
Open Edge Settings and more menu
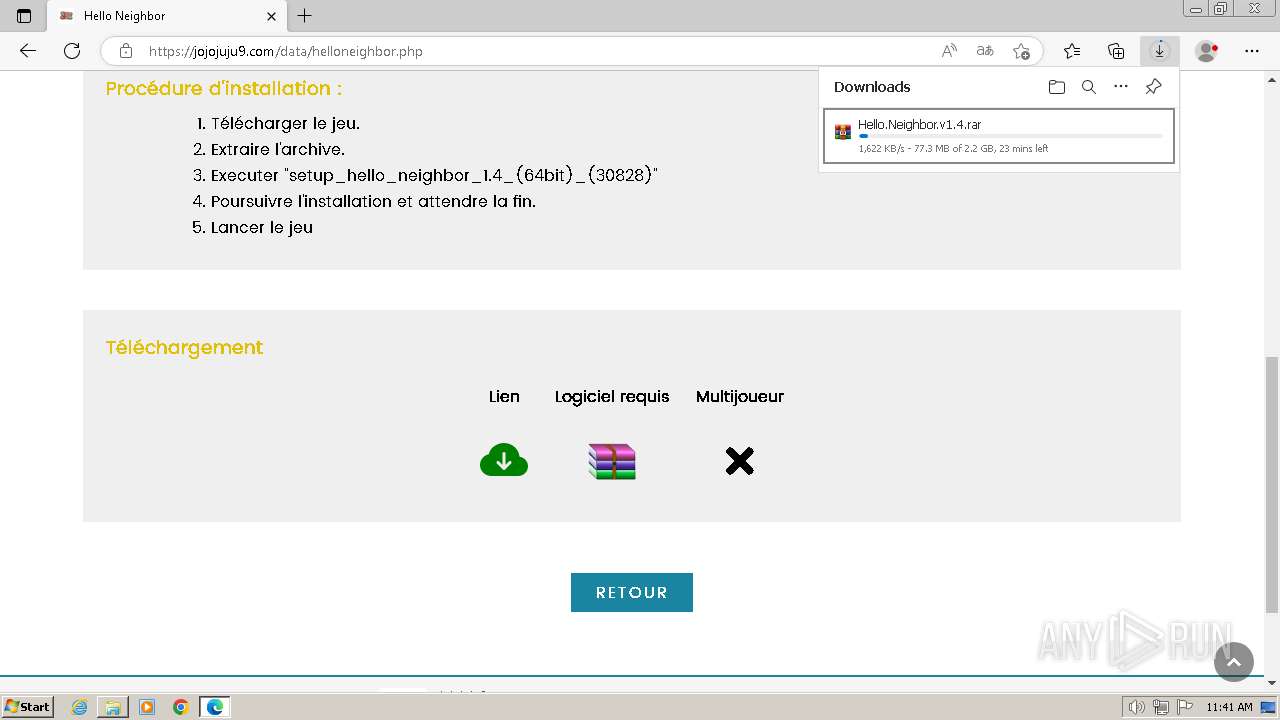(x=1251, y=50)
